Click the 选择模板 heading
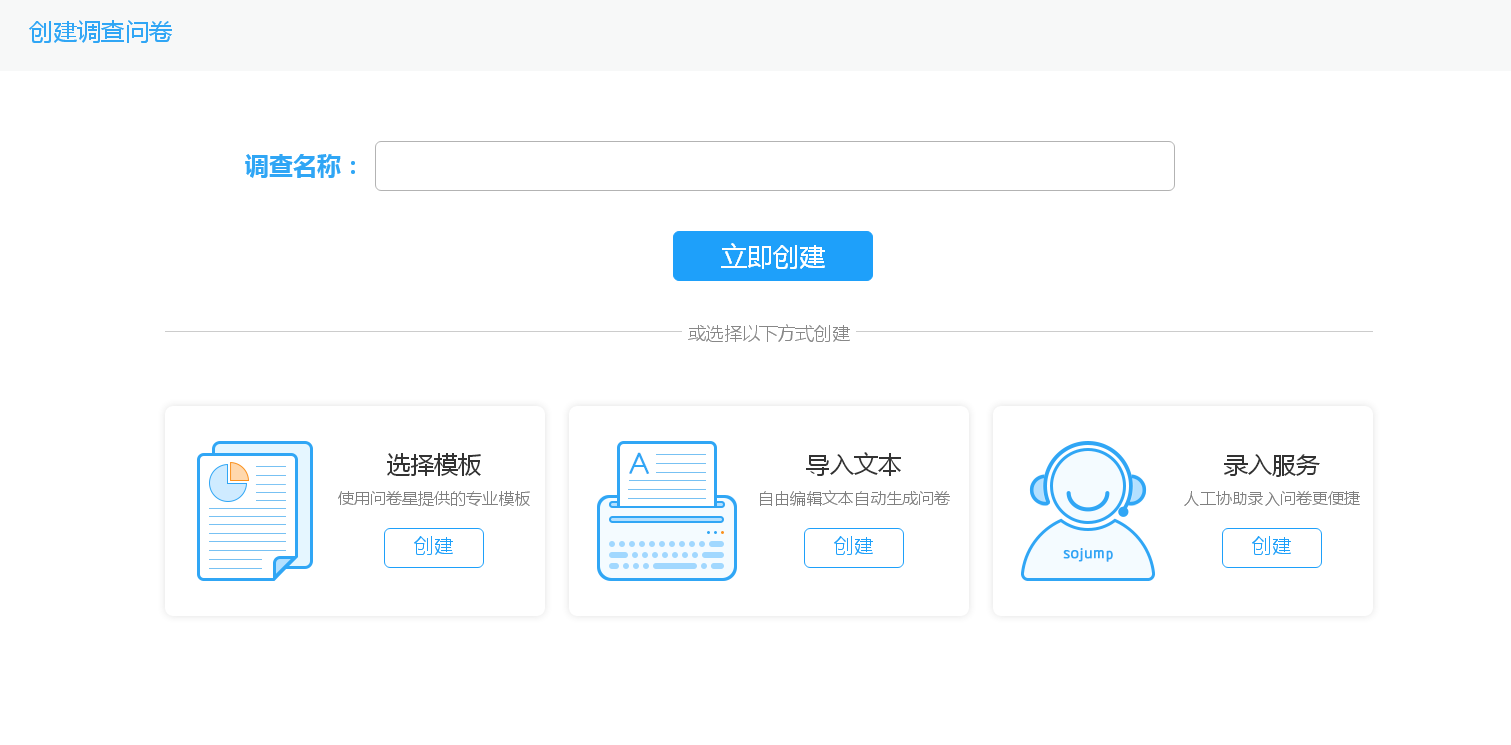Image resolution: width=1511 pixels, height=745 pixels. click(434, 465)
